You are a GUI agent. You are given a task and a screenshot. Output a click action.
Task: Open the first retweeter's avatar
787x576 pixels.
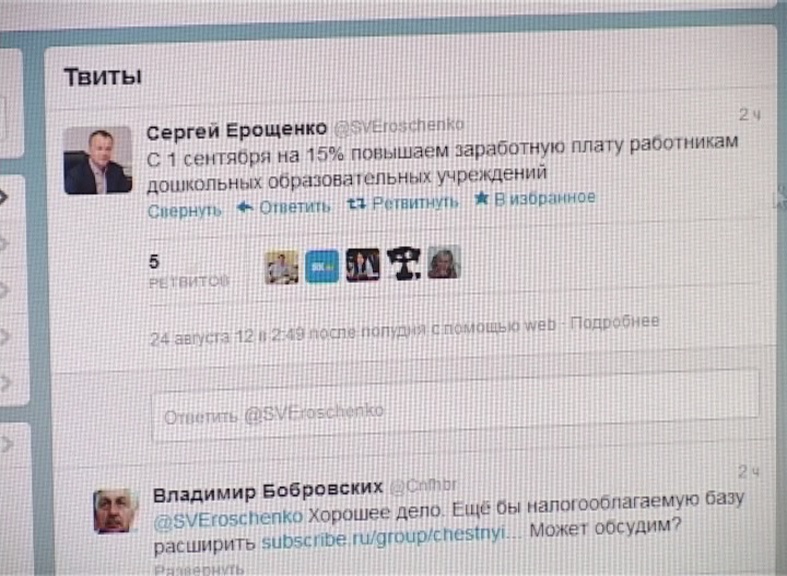(x=281, y=268)
